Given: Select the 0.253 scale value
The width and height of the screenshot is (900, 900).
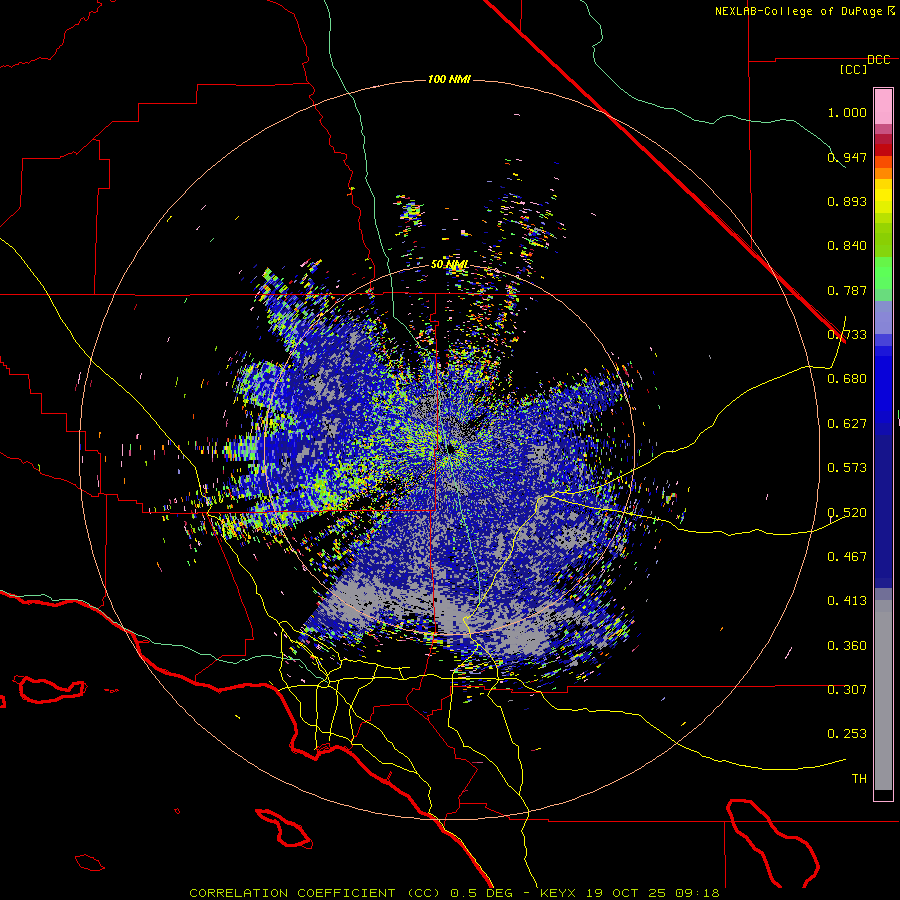Looking at the screenshot, I should pyautogui.click(x=847, y=734).
